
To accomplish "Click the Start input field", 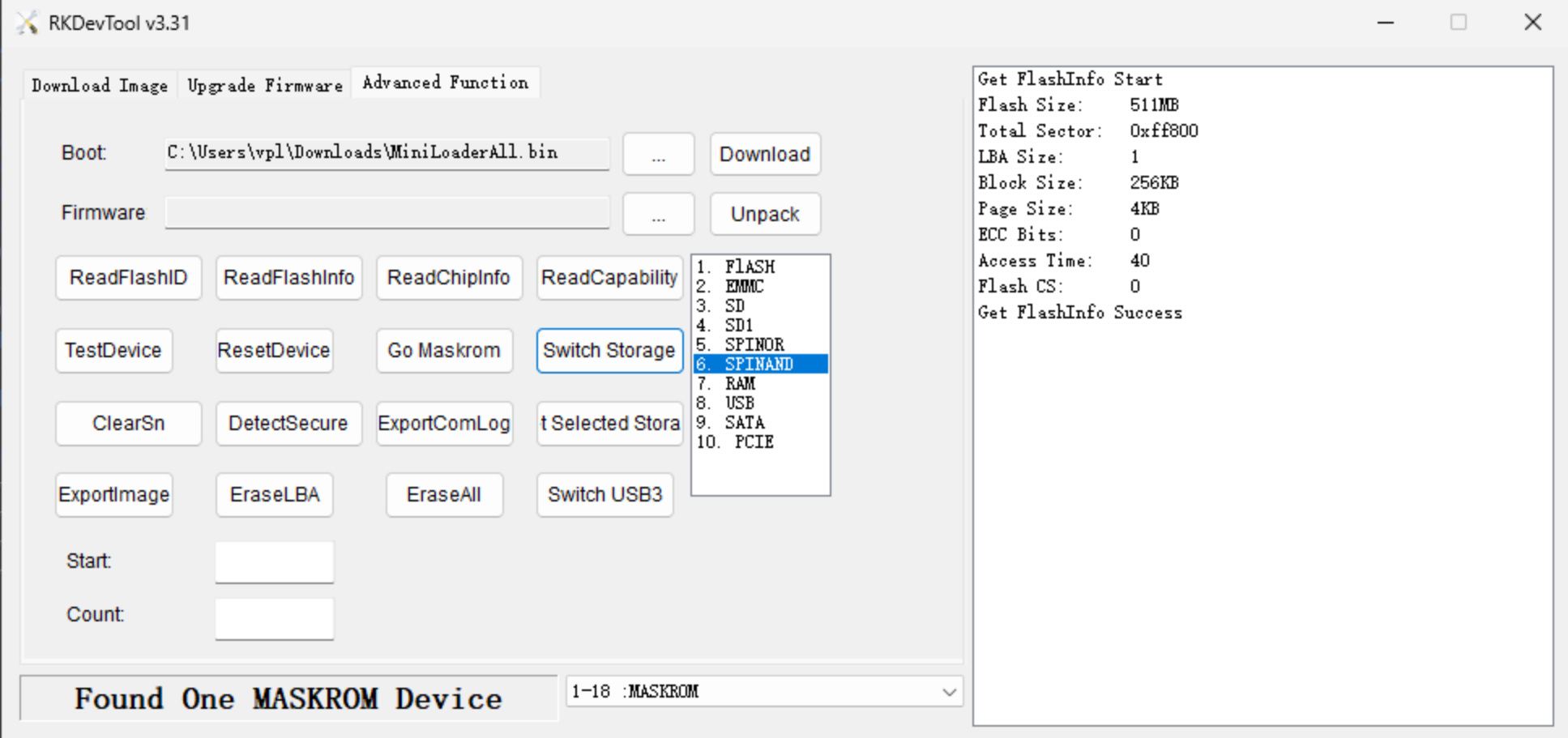I will click(275, 562).
